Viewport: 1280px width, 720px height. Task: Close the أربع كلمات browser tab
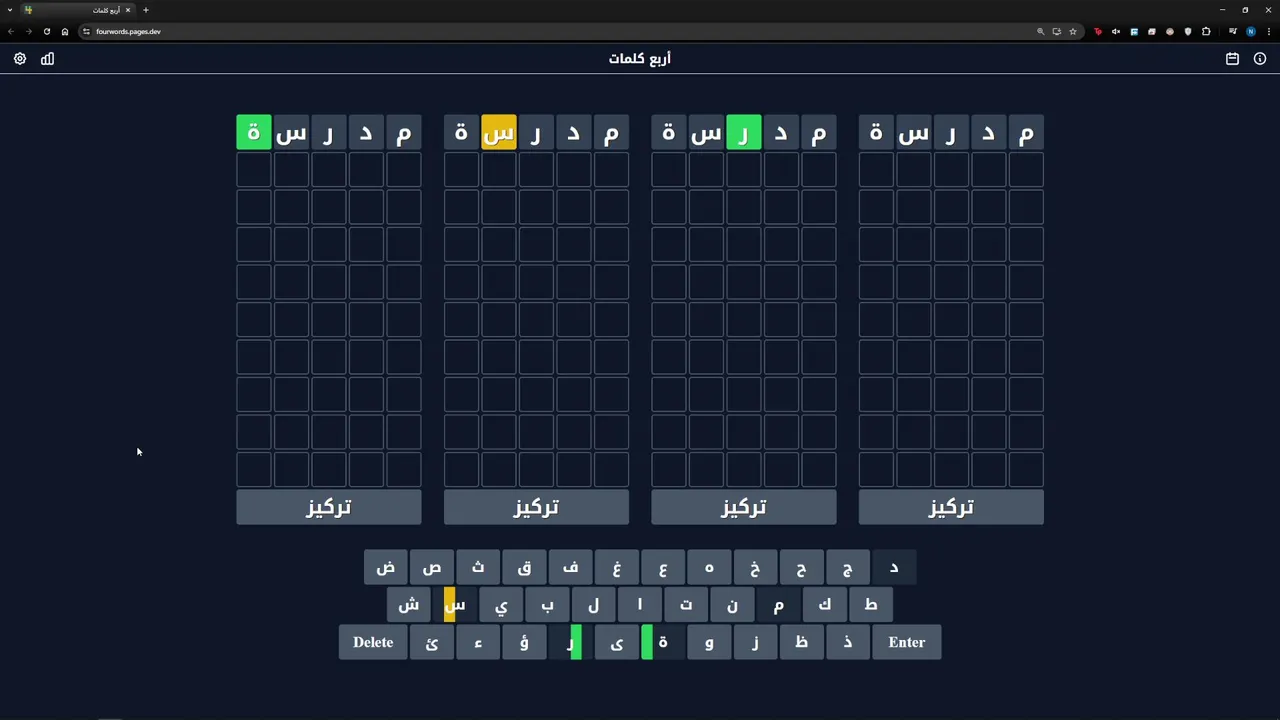click(x=128, y=10)
